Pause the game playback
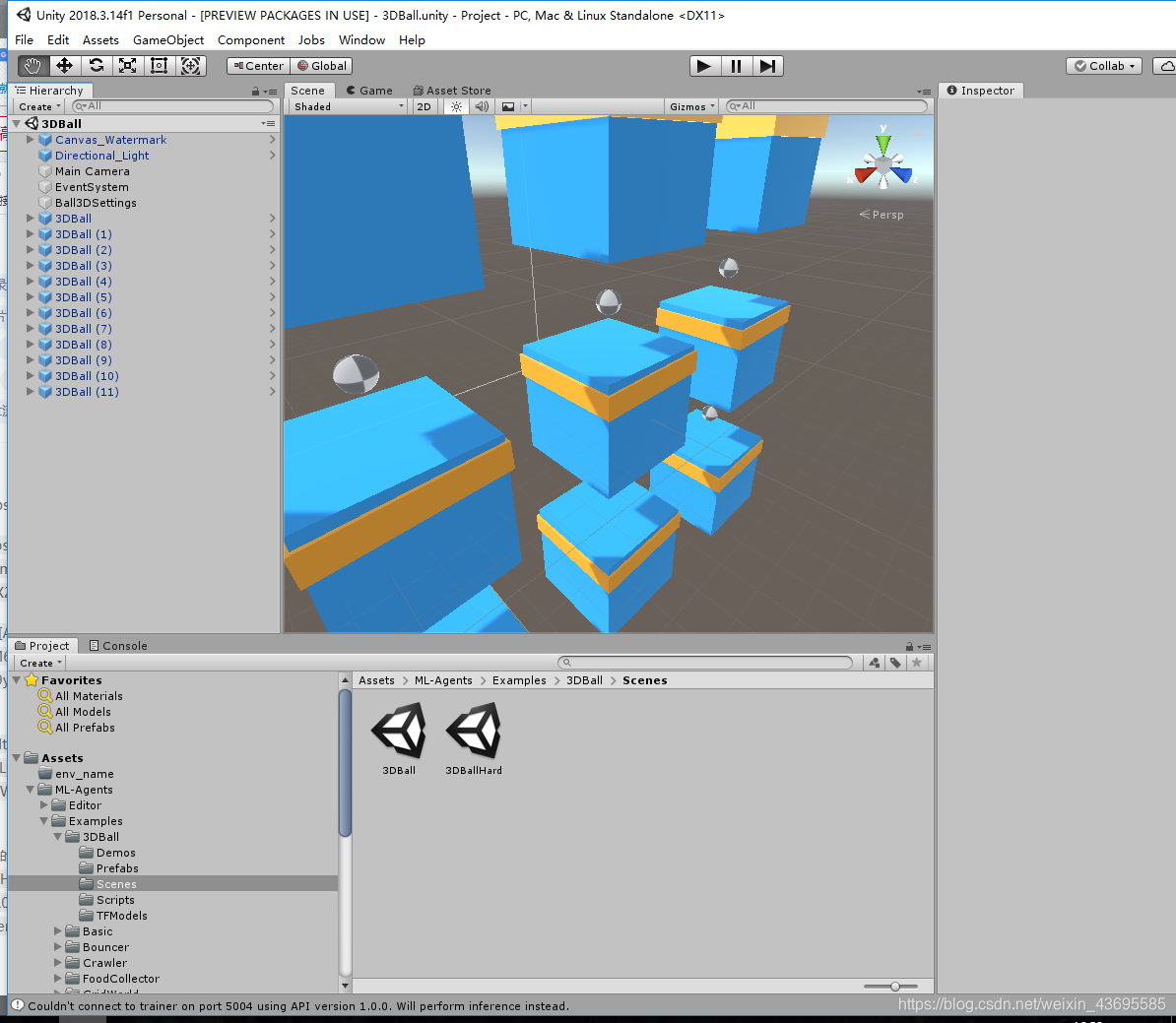The width and height of the screenshot is (1176, 1023). point(736,66)
